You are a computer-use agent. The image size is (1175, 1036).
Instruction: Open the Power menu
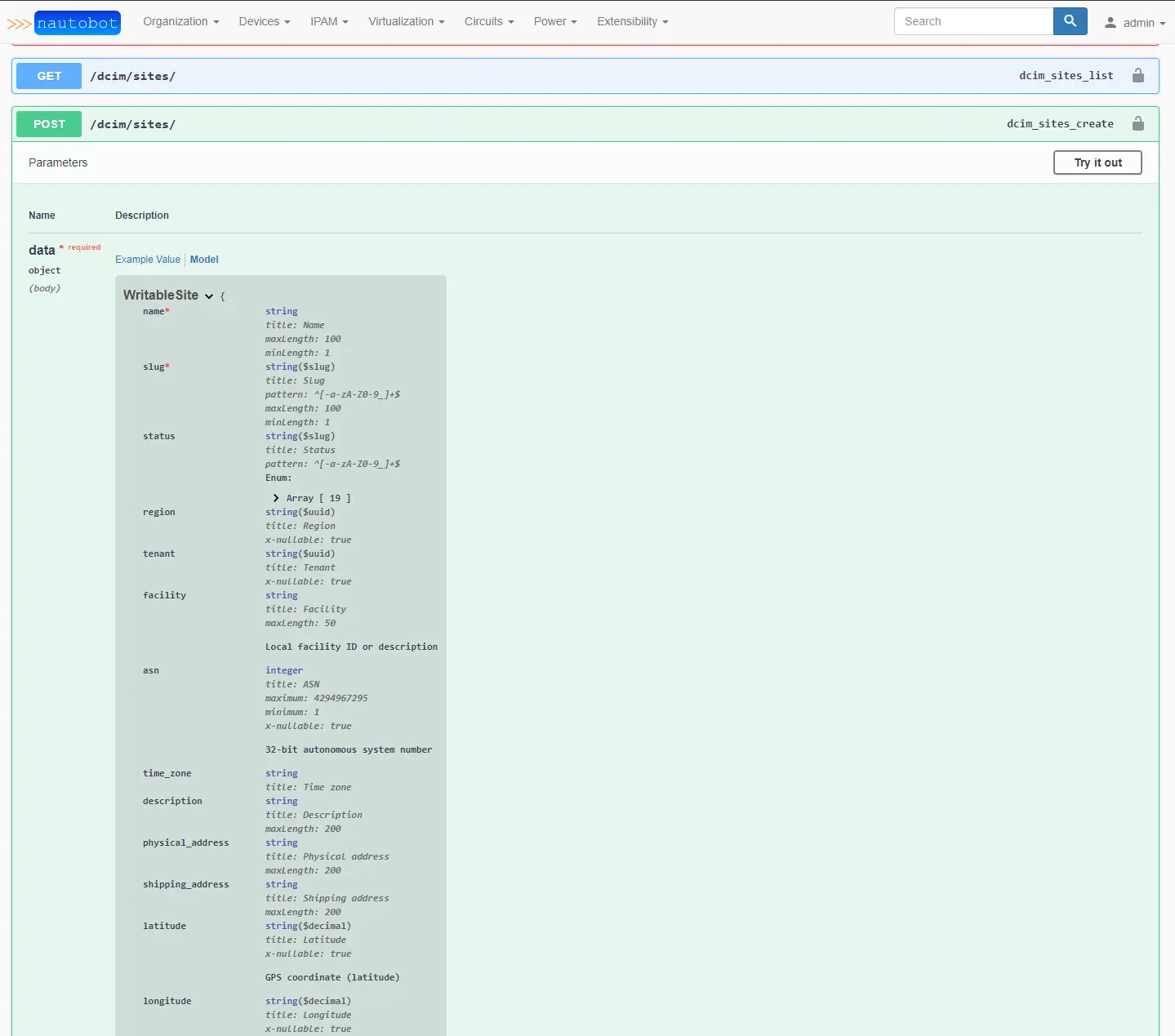click(x=554, y=21)
